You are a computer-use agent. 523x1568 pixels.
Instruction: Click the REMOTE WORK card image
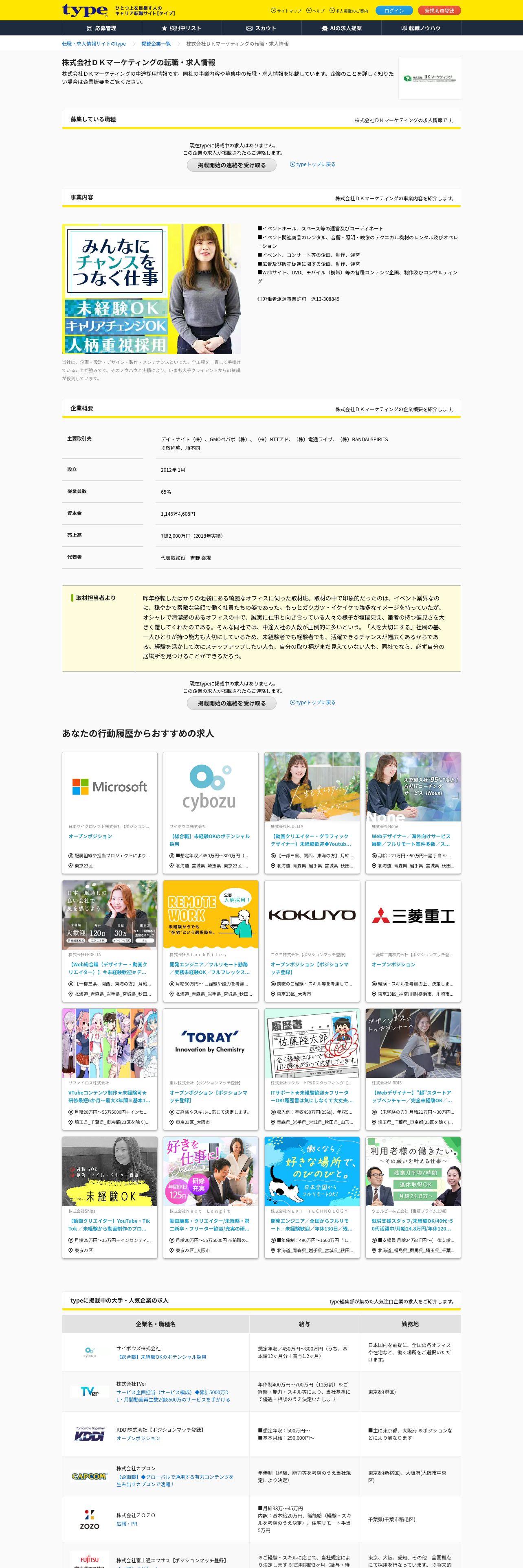pos(211,914)
